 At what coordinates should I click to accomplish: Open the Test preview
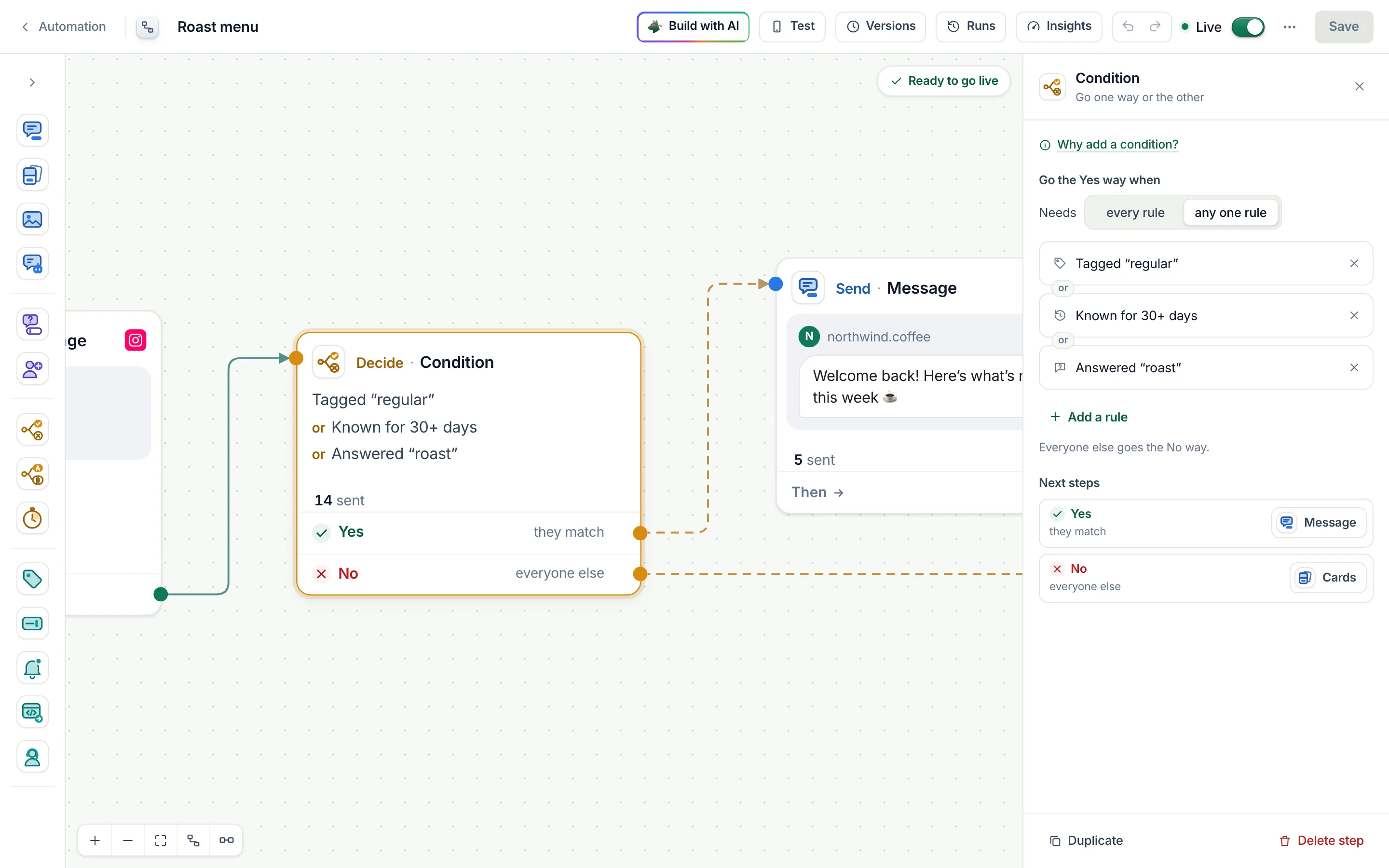(x=792, y=27)
